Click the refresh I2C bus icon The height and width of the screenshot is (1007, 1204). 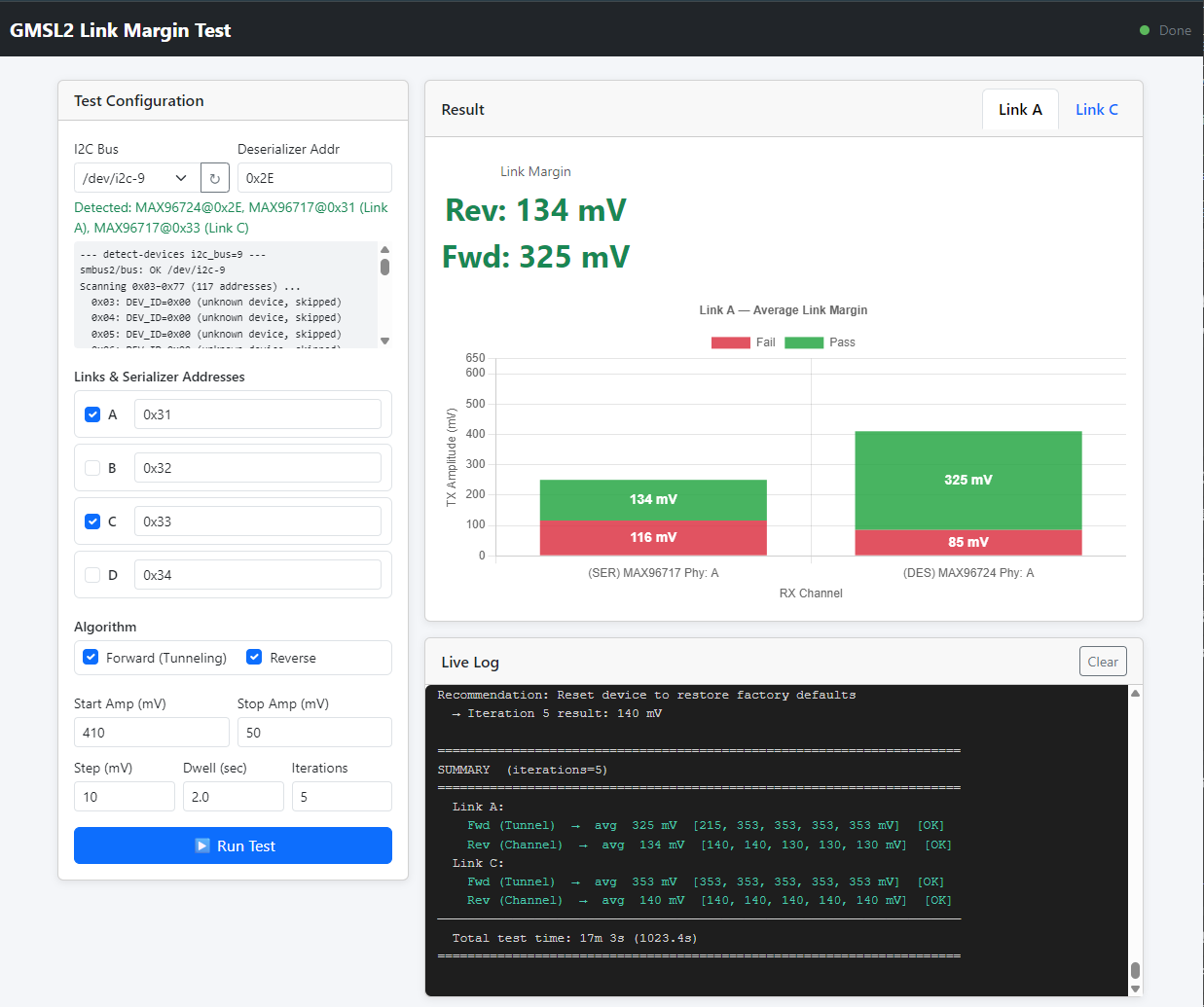click(x=215, y=178)
